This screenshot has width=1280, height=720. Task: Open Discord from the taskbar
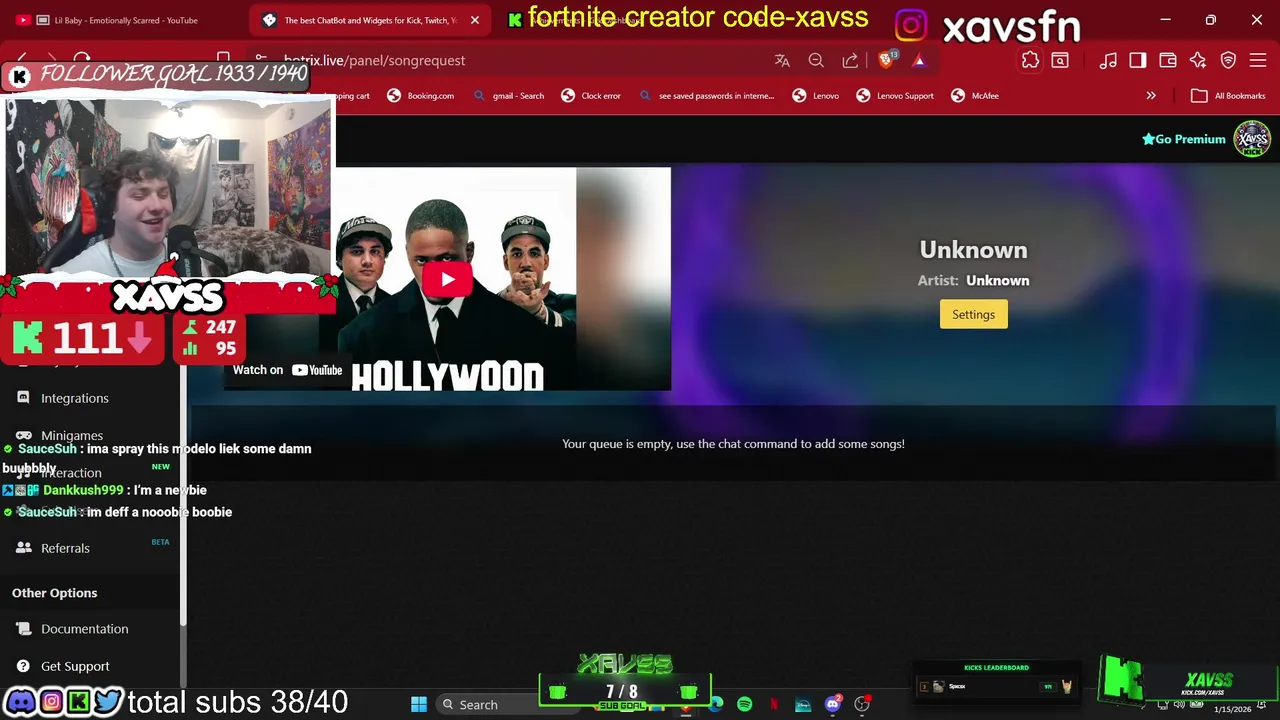coord(832,704)
